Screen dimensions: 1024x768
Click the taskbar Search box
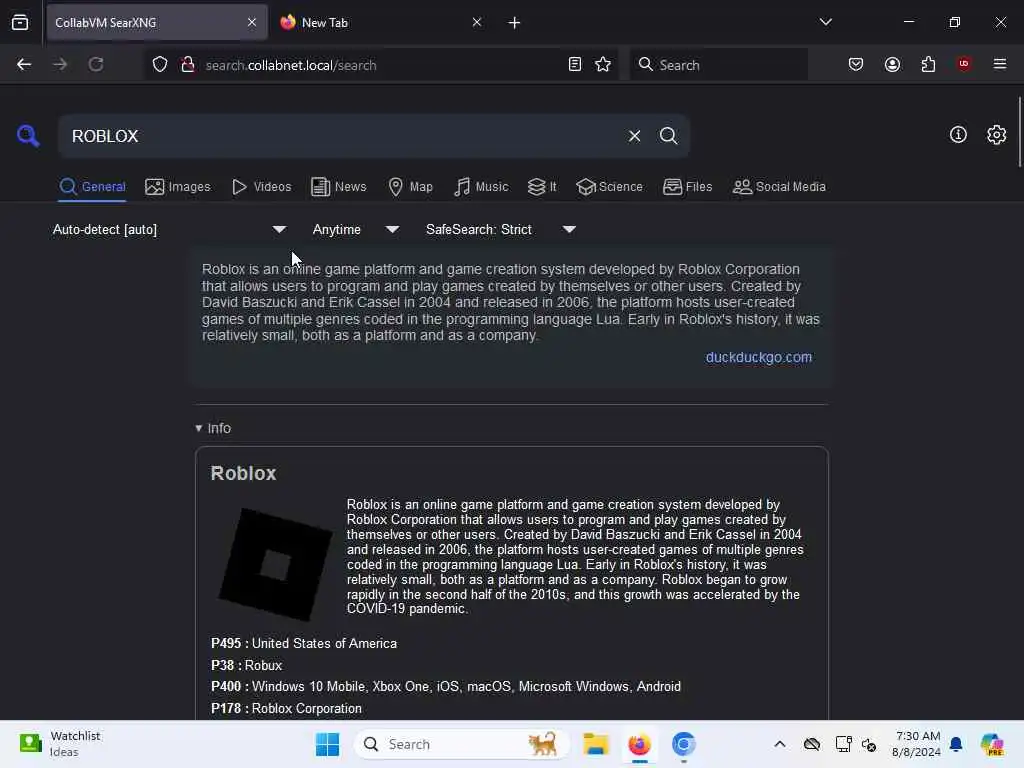point(461,744)
